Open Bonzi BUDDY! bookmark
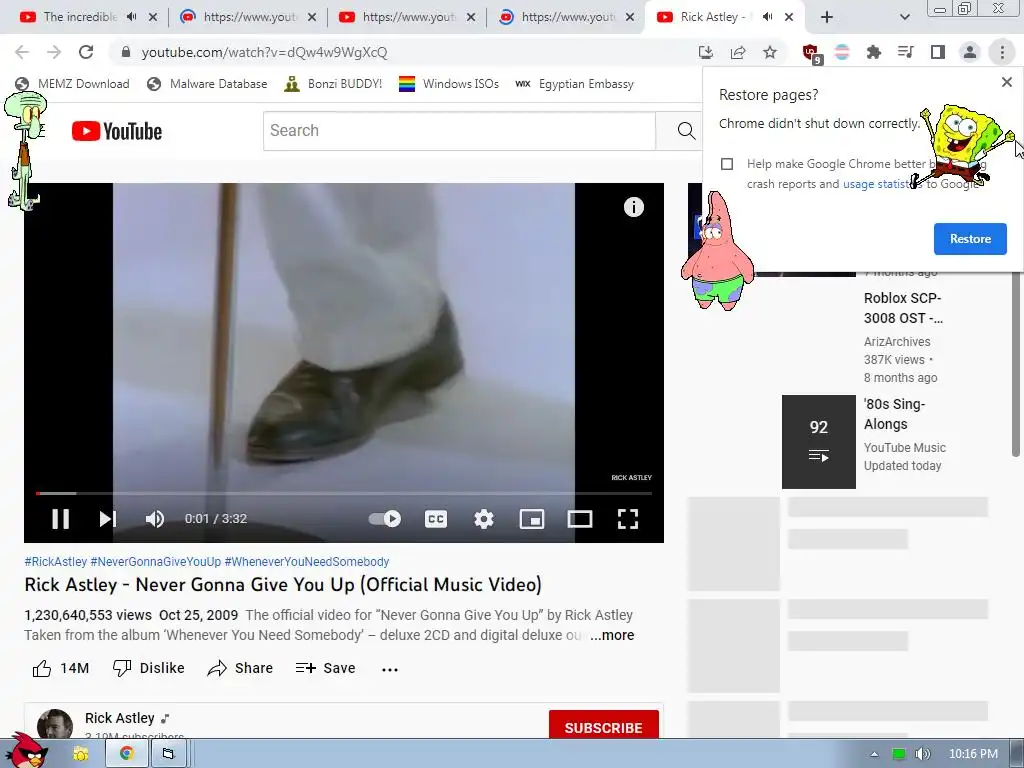Viewport: 1024px width, 768px height. pyautogui.click(x=333, y=84)
